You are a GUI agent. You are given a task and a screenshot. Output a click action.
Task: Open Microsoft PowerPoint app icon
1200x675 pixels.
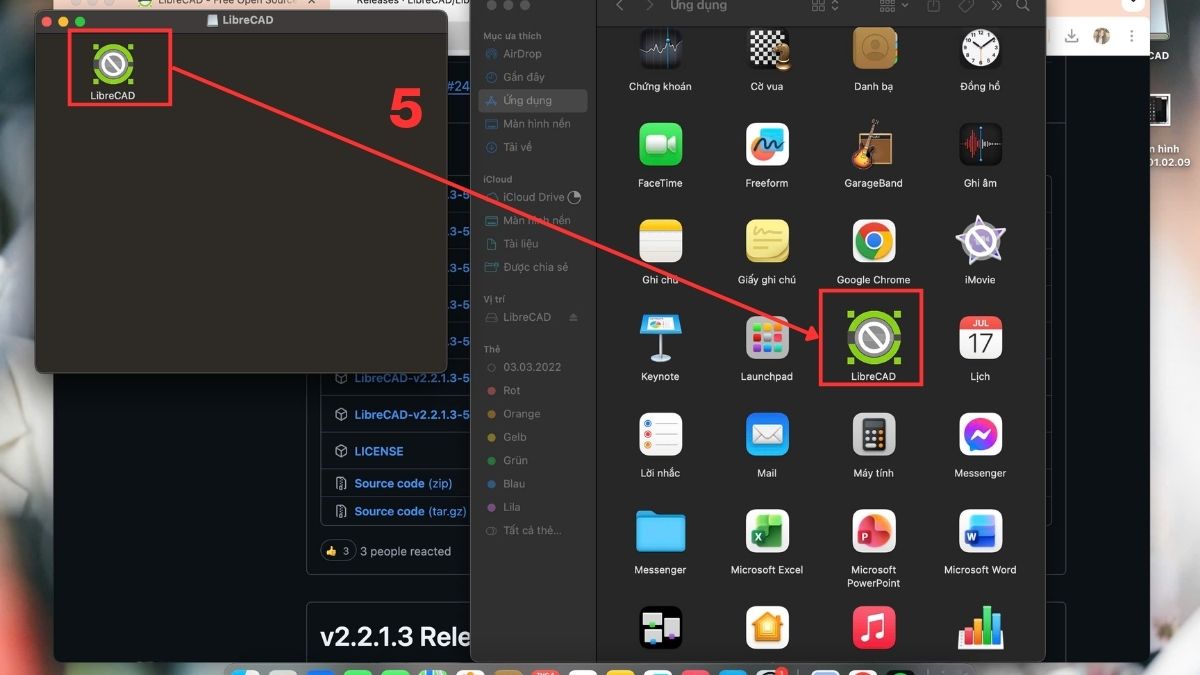coord(873,531)
